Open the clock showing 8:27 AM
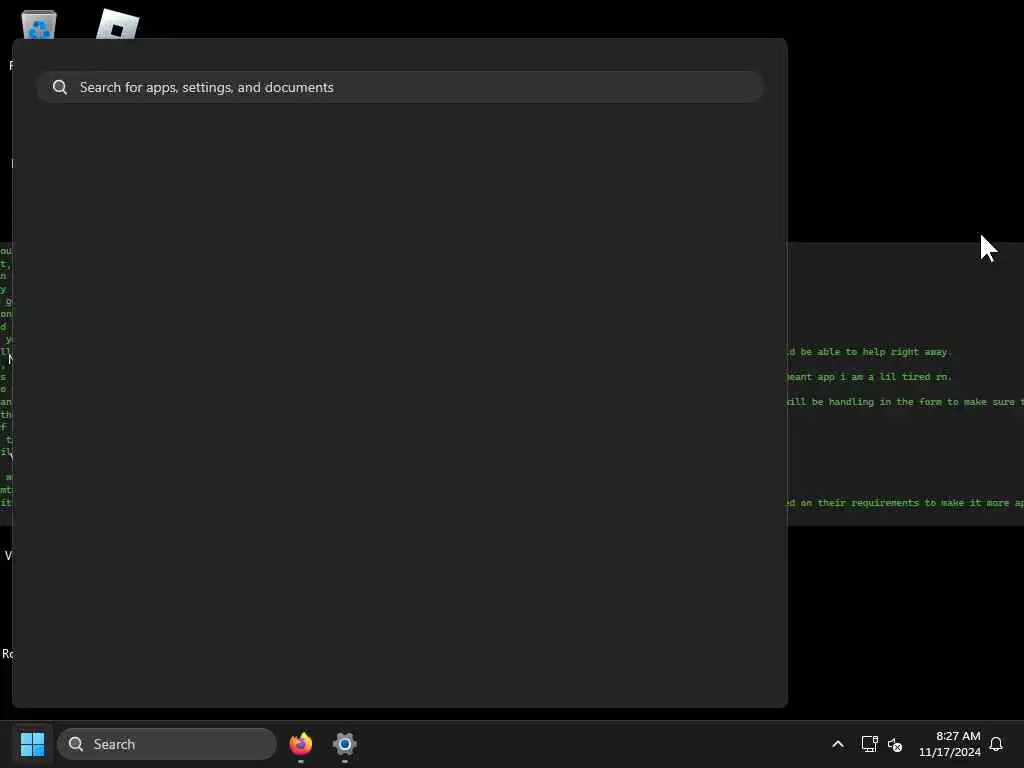The width and height of the screenshot is (1024, 768). (x=950, y=744)
